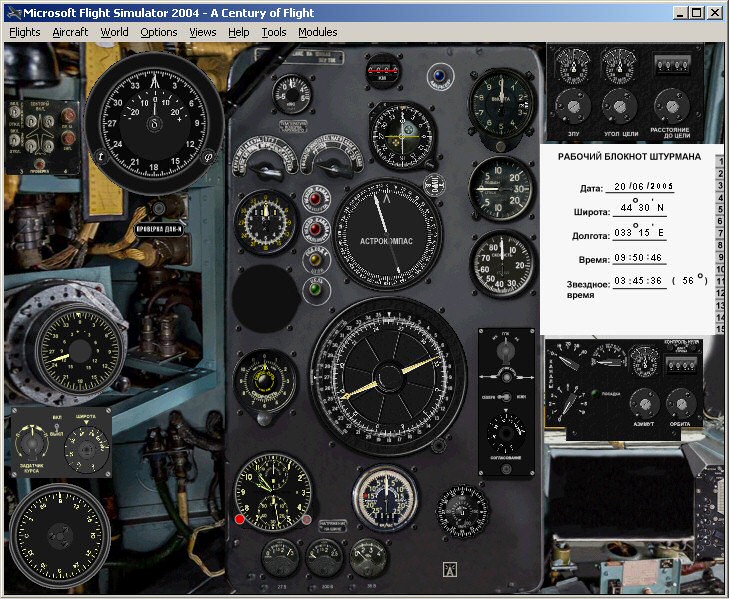Turn the ЗАДАТЧИК КУРСА knob

31,443
